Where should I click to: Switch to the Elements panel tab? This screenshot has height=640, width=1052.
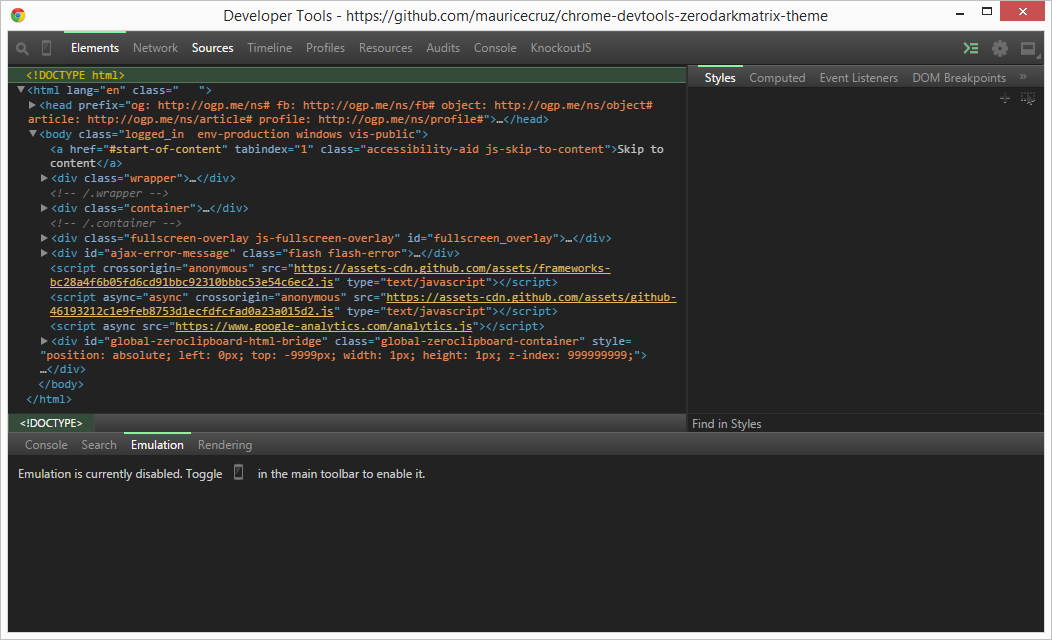(x=95, y=48)
